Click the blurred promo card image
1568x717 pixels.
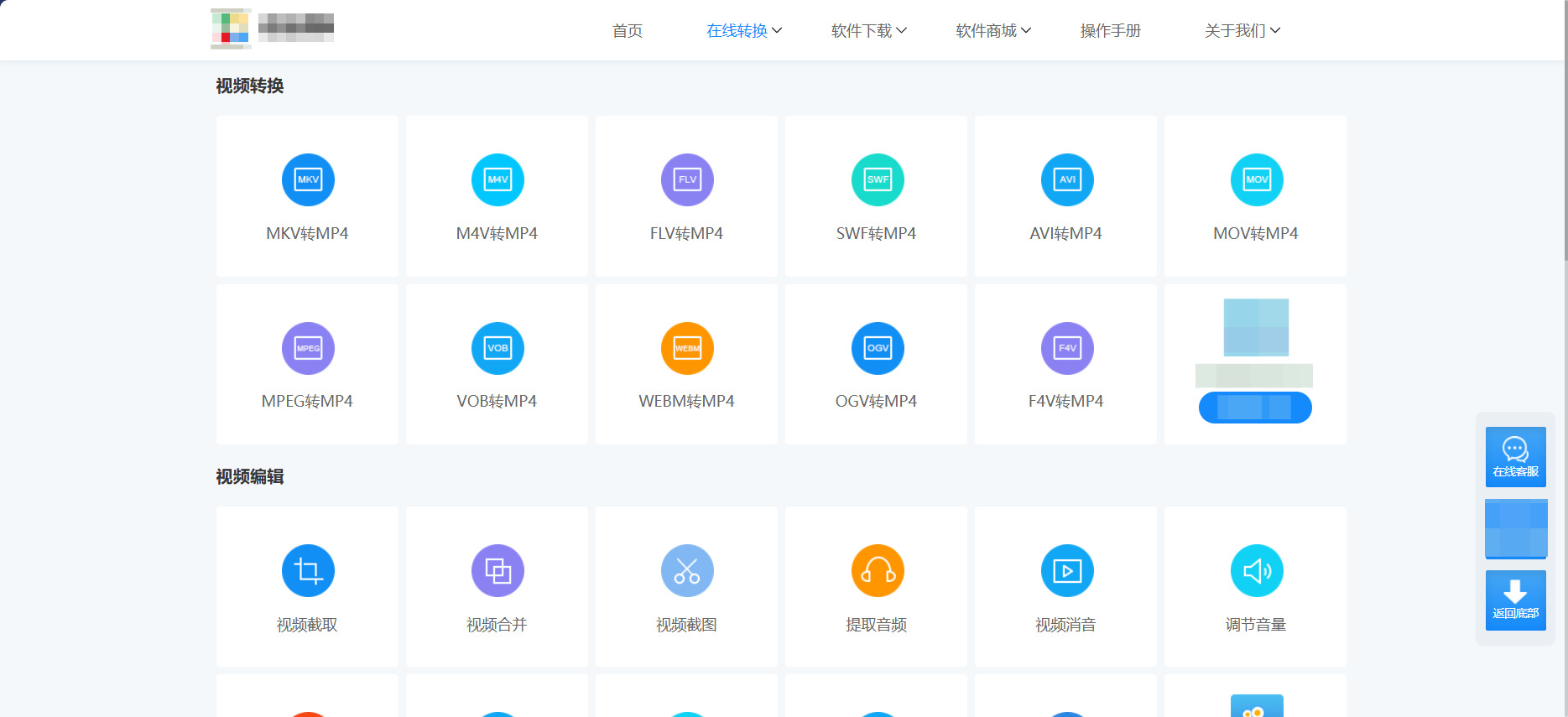tap(1256, 327)
